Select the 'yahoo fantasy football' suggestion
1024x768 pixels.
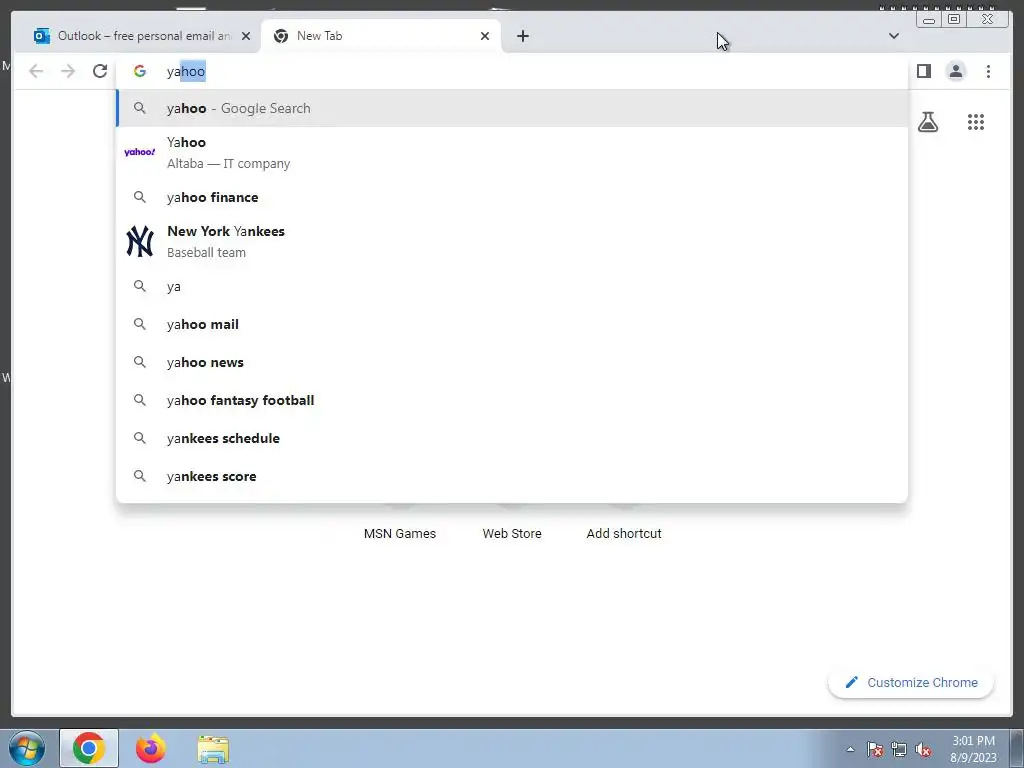(512, 400)
